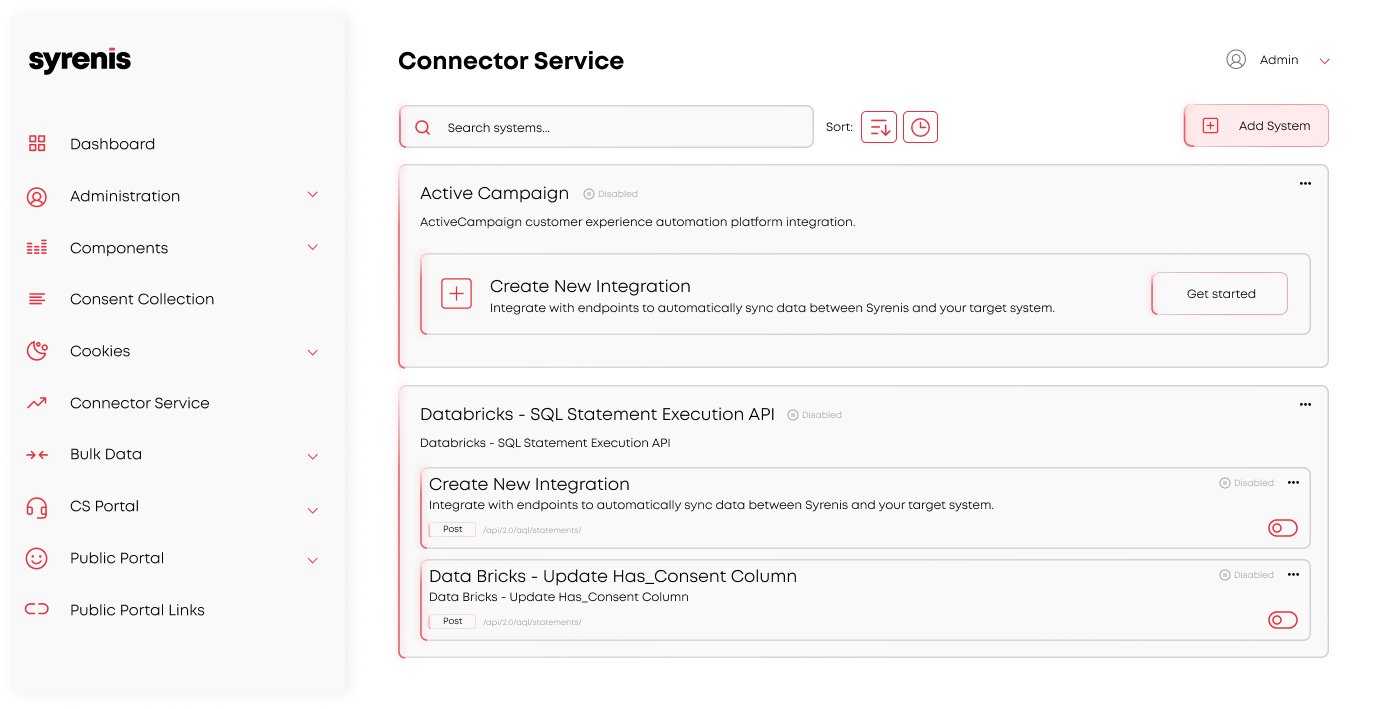
Task: Toggle the Update Has_Consent Column integration
Action: pos(1282,620)
